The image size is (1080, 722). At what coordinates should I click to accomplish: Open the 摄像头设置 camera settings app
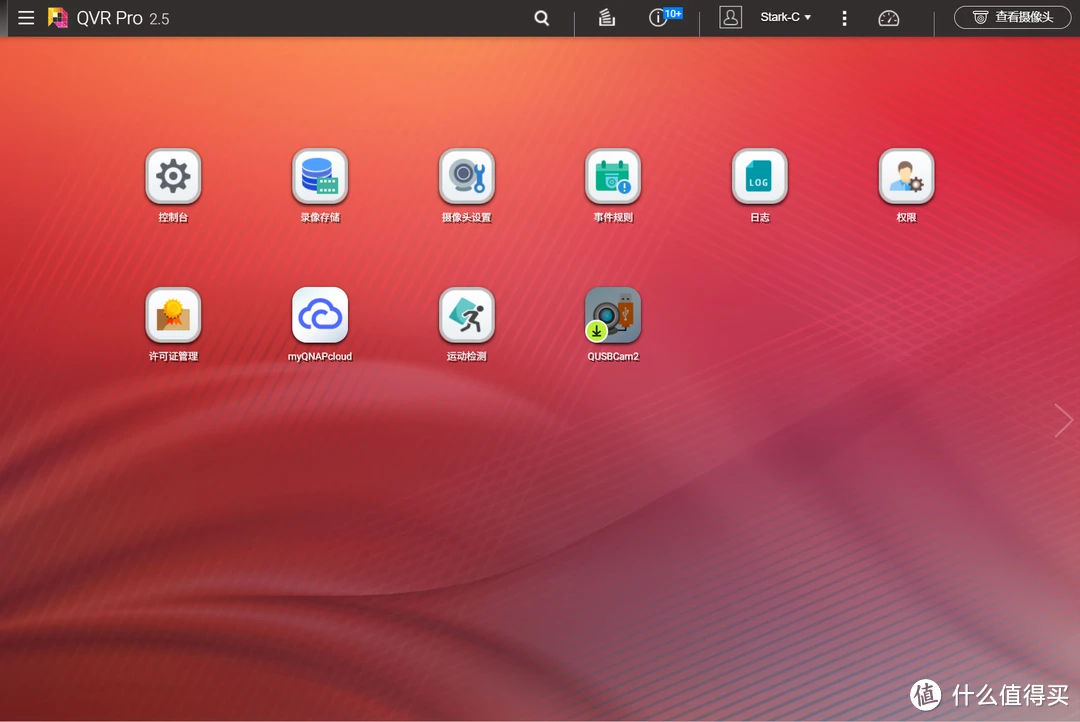466,176
